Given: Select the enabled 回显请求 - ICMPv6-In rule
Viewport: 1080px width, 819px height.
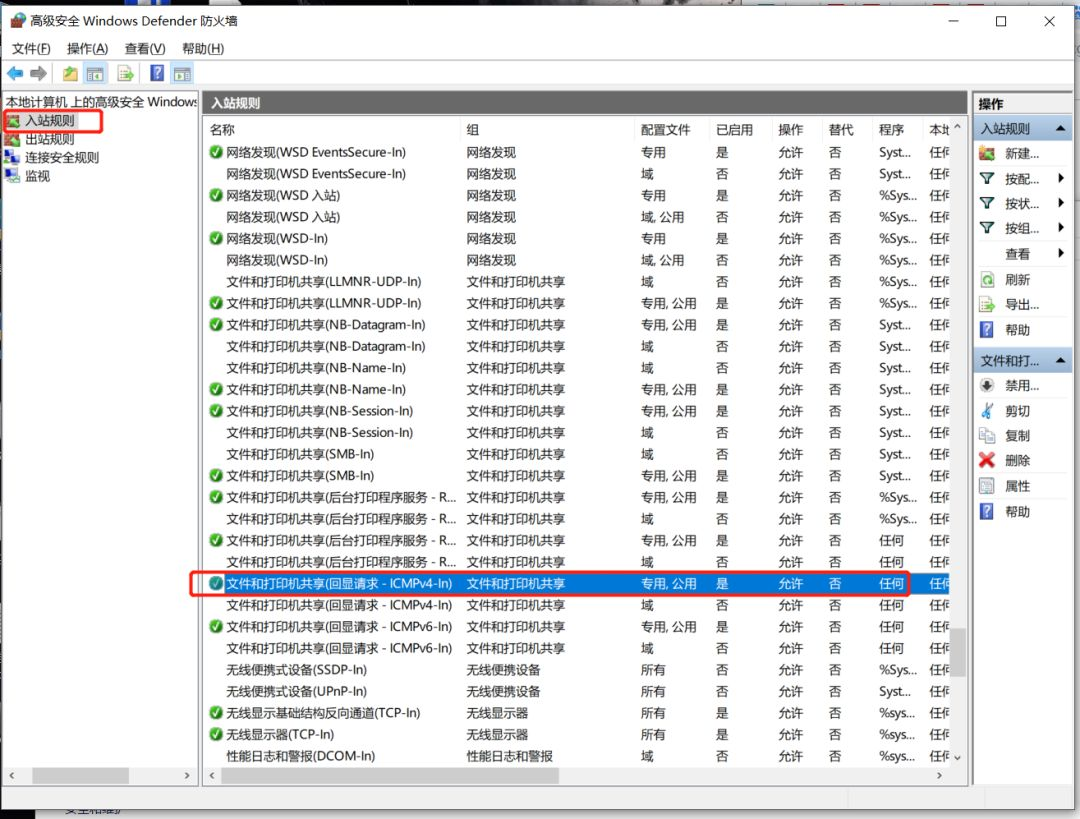Looking at the screenshot, I should (579, 627).
